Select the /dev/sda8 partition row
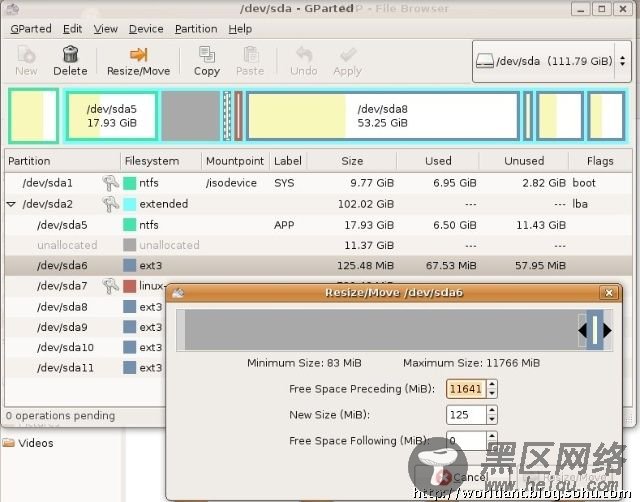 click(x=85, y=307)
